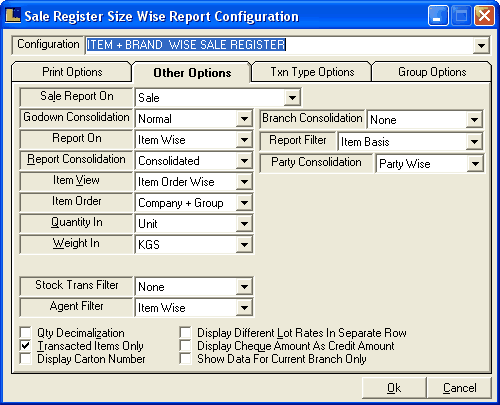
Task: Open the Txn Type Options tab
Action: (312, 72)
